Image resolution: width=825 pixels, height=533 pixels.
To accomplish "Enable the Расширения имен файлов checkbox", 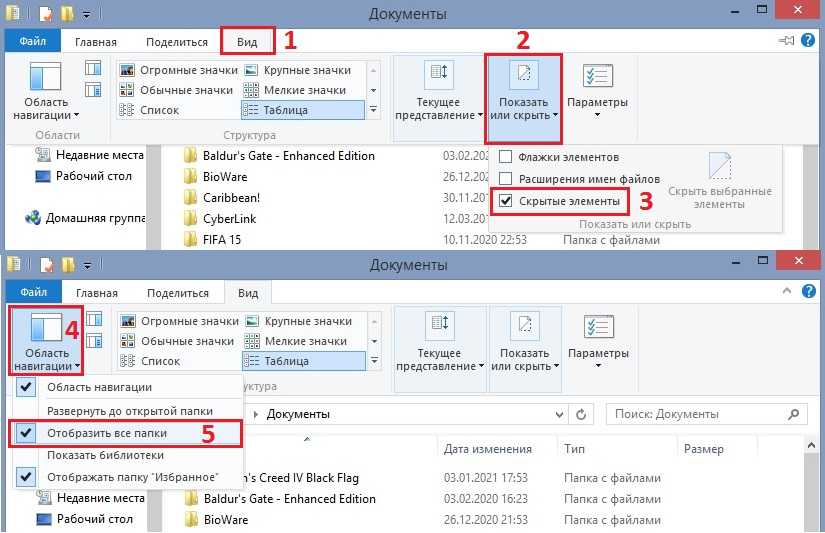I will (x=506, y=178).
